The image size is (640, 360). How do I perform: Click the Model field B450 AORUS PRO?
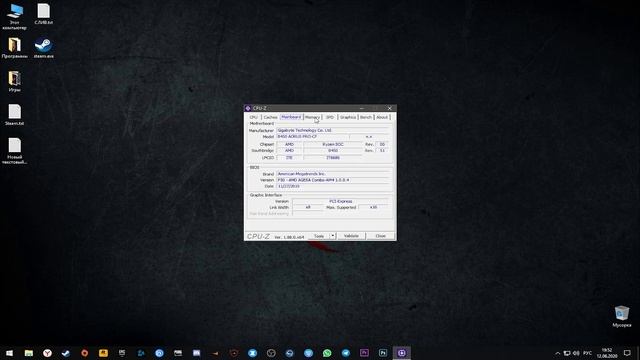[313, 136]
